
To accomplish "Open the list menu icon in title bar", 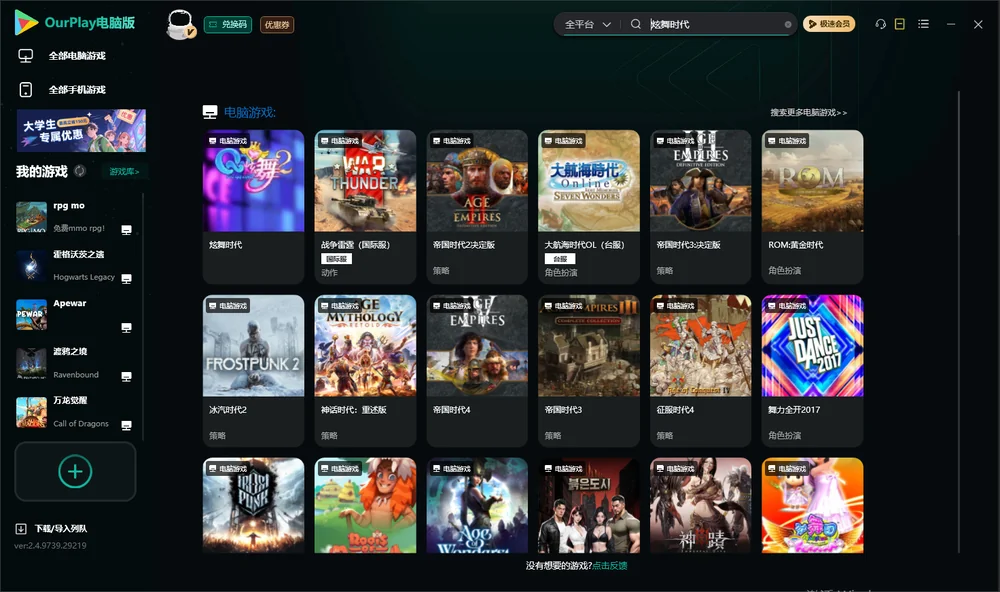I will click(923, 24).
